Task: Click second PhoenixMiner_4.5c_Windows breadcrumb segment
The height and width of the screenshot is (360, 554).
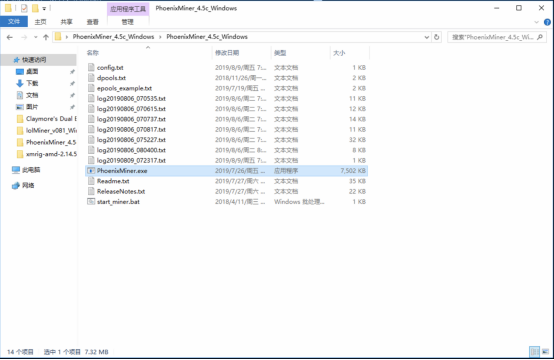Action: pyautogui.click(x=207, y=37)
